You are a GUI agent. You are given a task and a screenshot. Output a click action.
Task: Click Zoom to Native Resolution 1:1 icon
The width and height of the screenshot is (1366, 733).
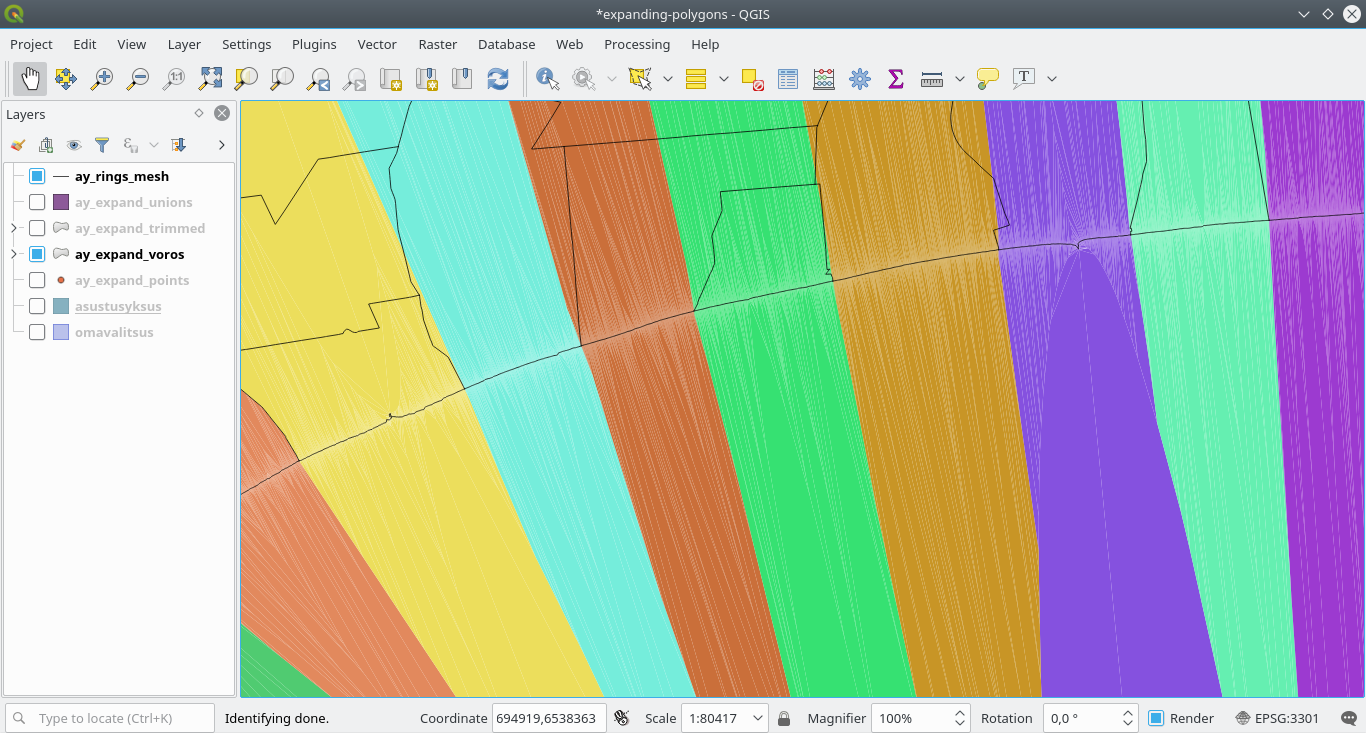click(174, 78)
